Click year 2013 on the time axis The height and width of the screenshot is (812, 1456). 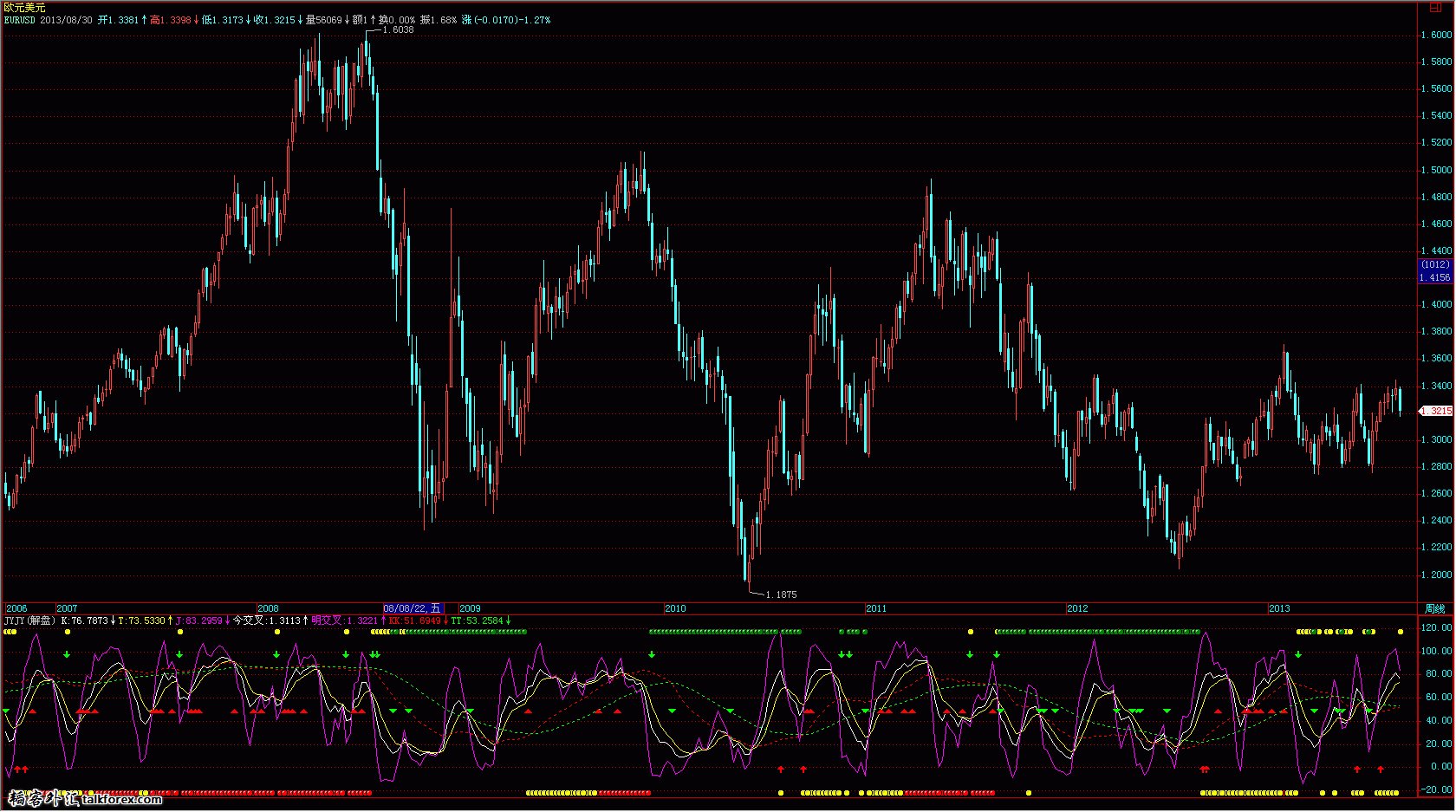point(1279,608)
